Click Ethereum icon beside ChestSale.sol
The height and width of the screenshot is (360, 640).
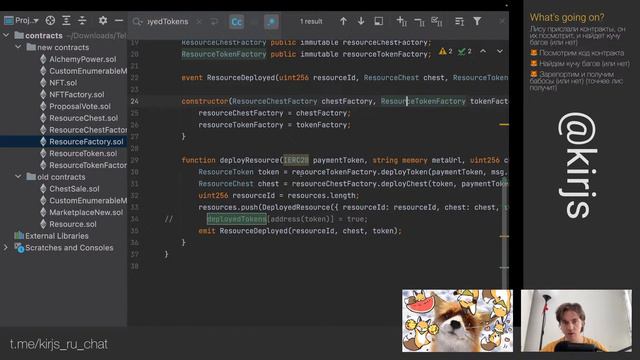click(x=43, y=189)
